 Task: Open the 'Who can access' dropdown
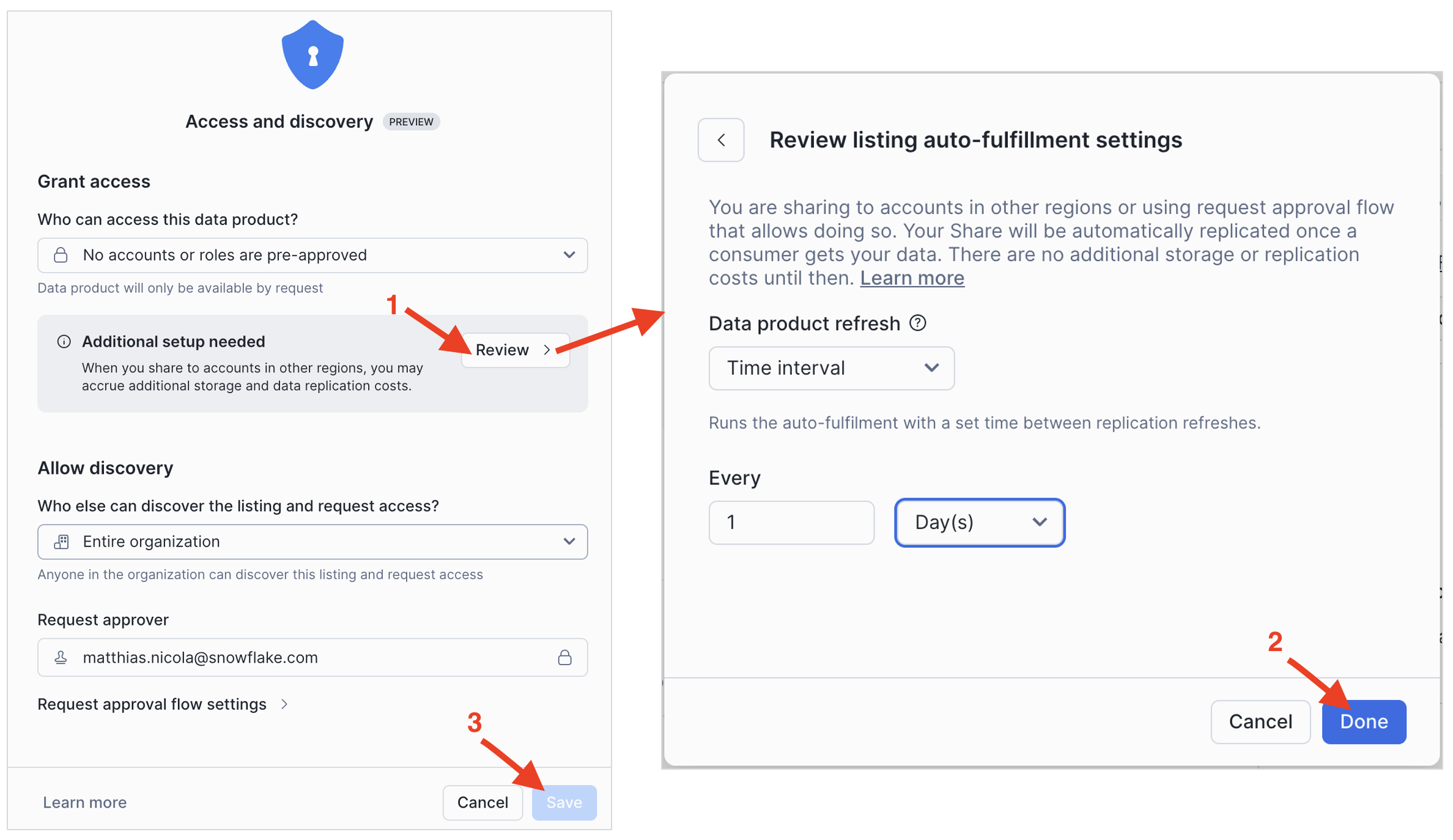pos(312,255)
